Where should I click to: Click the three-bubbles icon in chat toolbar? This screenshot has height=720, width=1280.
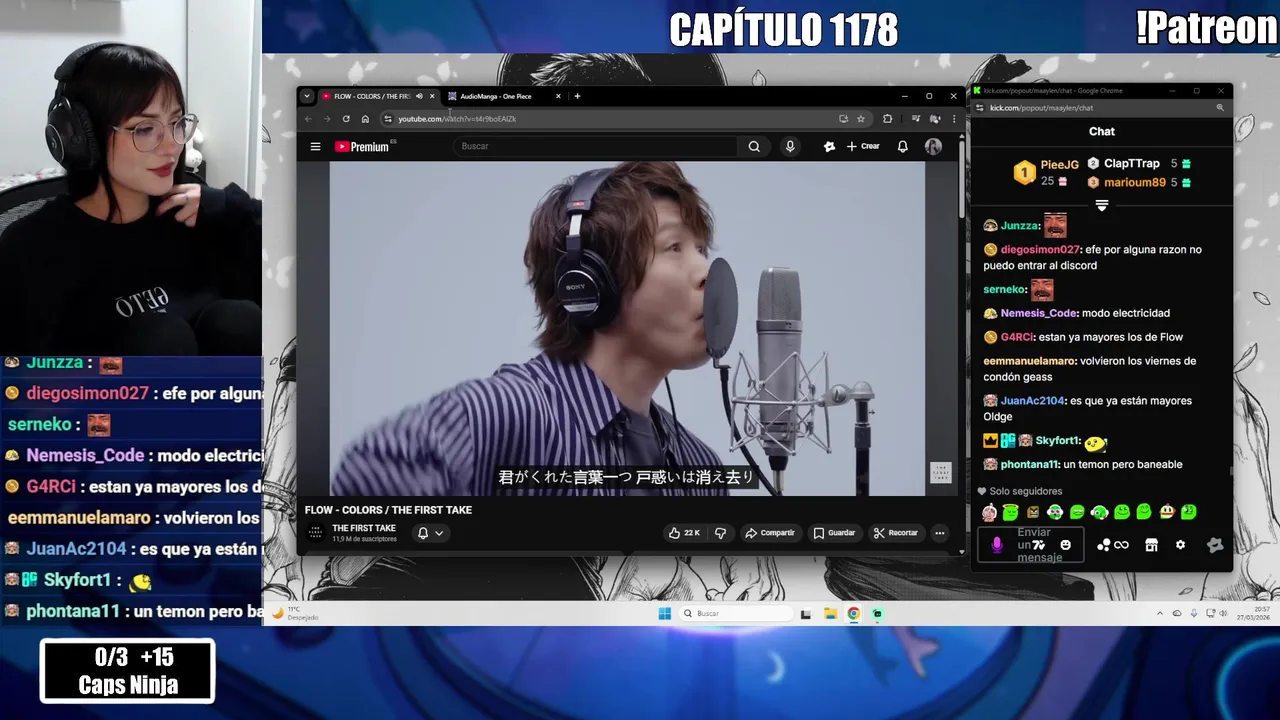click(x=1103, y=545)
